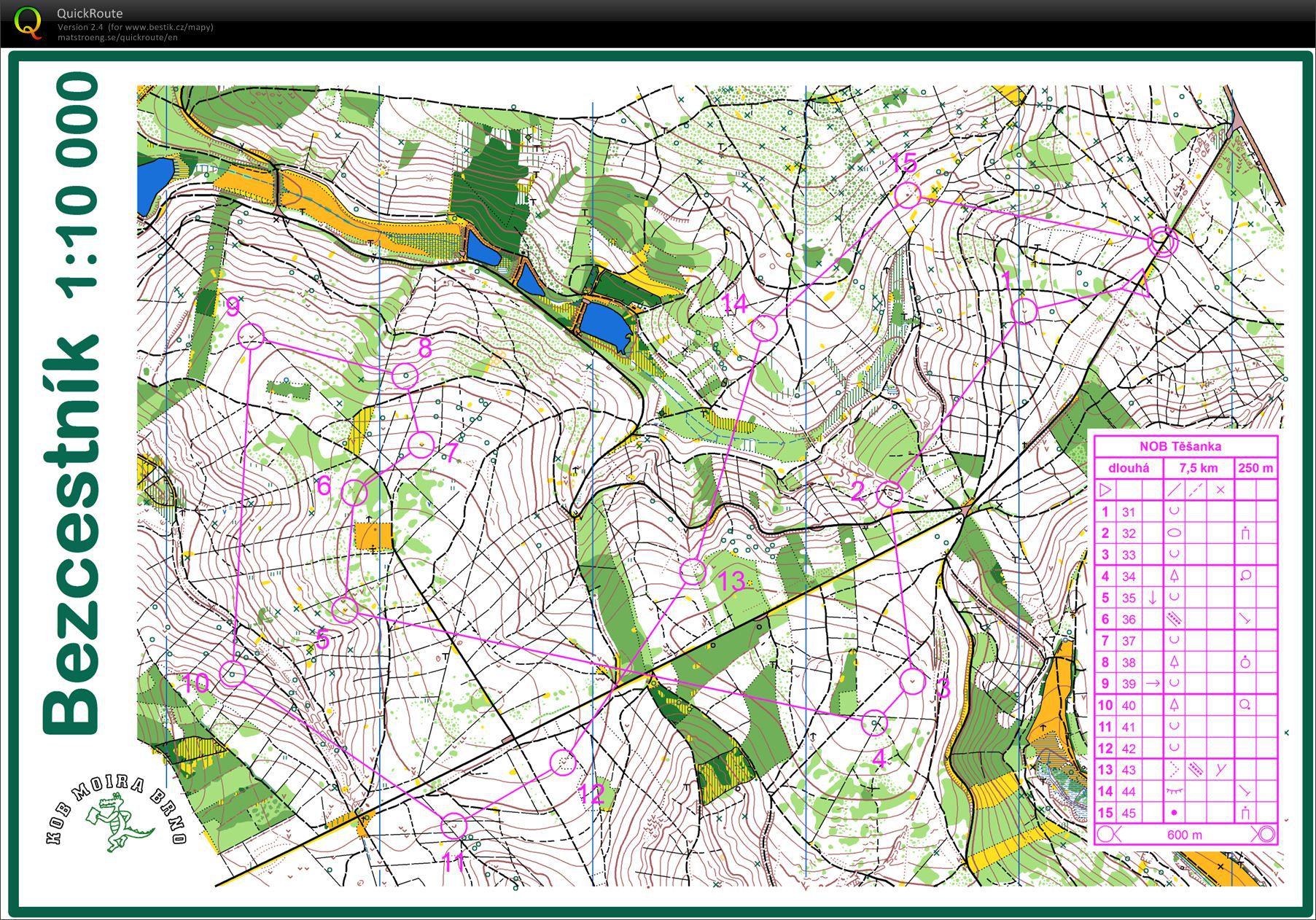Screen dimensions: 1316x920
Task: Select control circle 12 on the map
Action: pyautogui.click(x=563, y=763)
